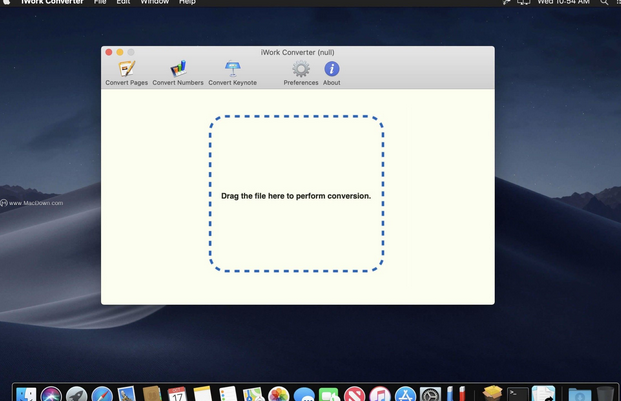Open Safari compass icon in Dock
This screenshot has height=401, width=621.
(x=102, y=394)
